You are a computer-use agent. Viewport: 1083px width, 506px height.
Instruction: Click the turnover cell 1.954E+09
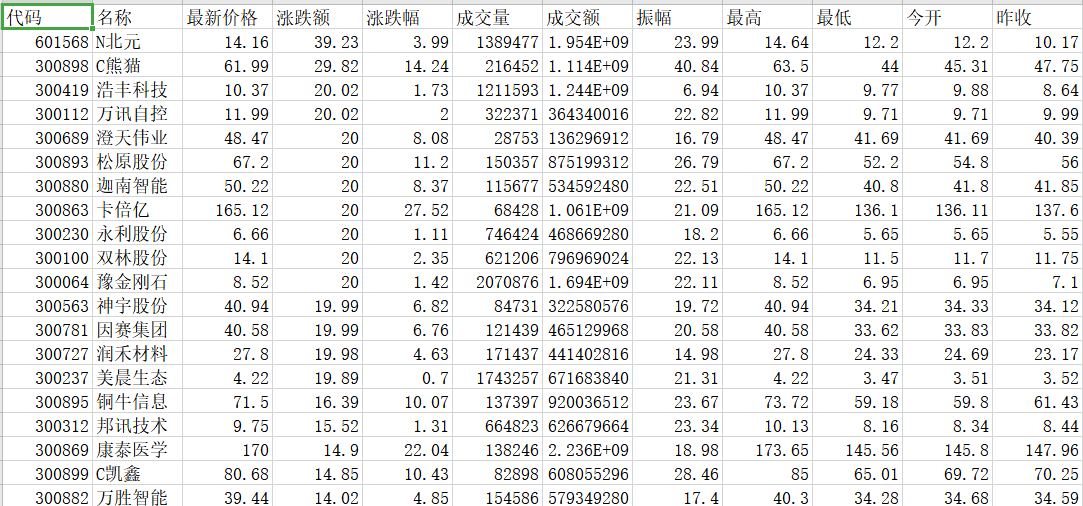pyautogui.click(x=587, y=43)
